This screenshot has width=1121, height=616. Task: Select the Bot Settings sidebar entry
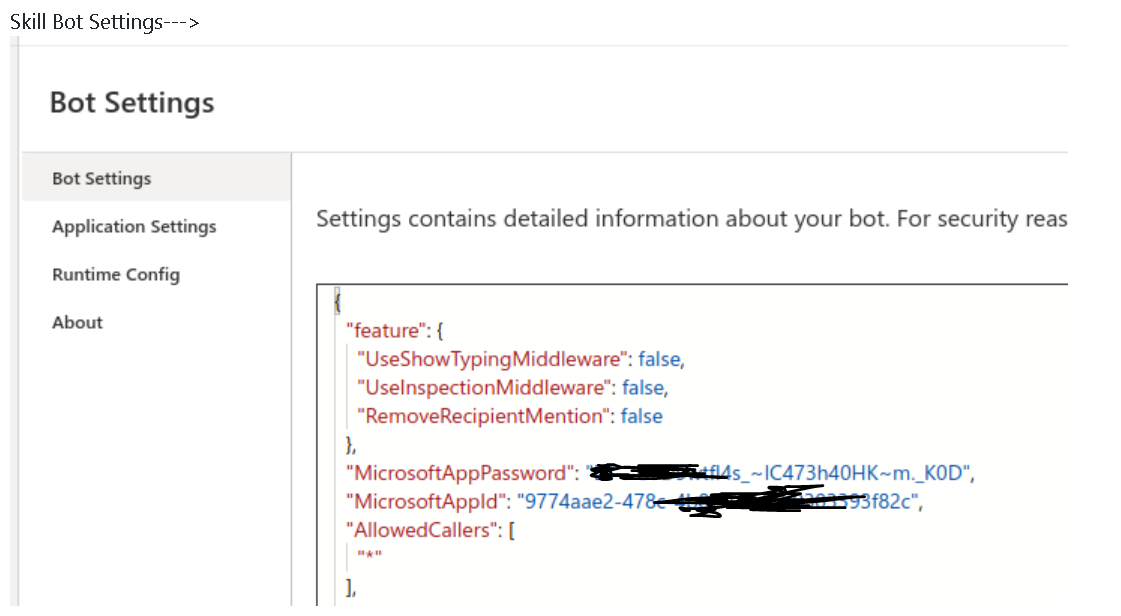(102, 177)
